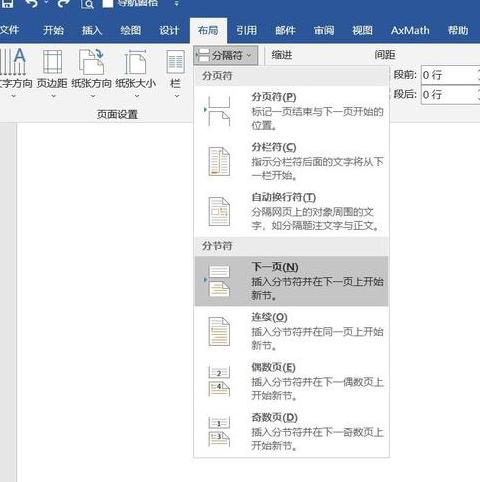
Task: Toggle the 导航窗格 checkbox in the quick access toolbar
Action: click(108, 3)
